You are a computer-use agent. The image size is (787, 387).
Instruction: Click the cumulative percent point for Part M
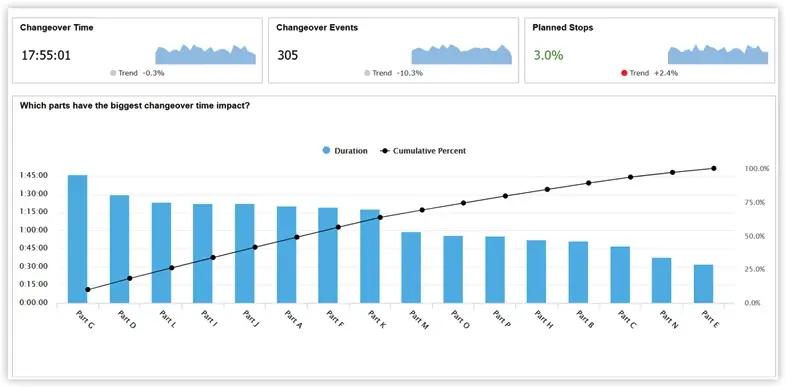(422, 210)
